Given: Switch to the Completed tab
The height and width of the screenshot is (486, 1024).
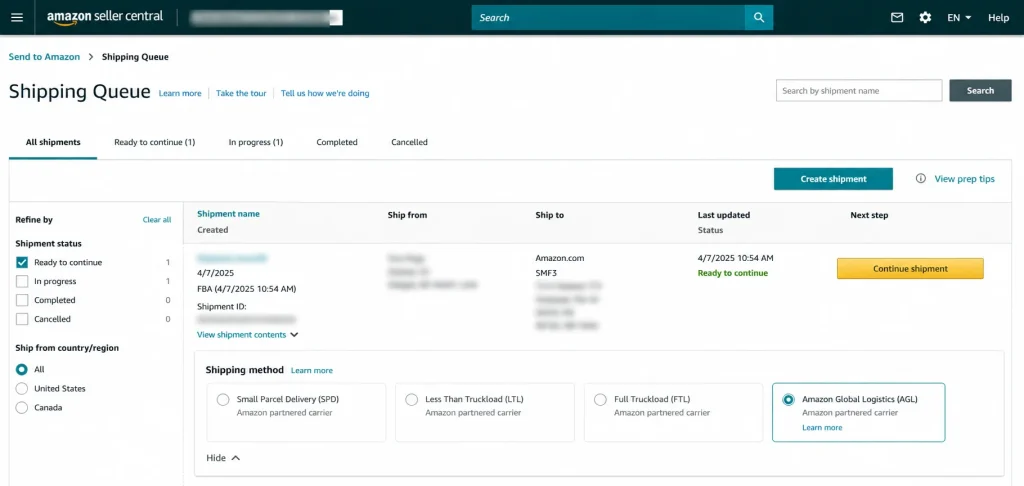Looking at the screenshot, I should click(x=337, y=142).
